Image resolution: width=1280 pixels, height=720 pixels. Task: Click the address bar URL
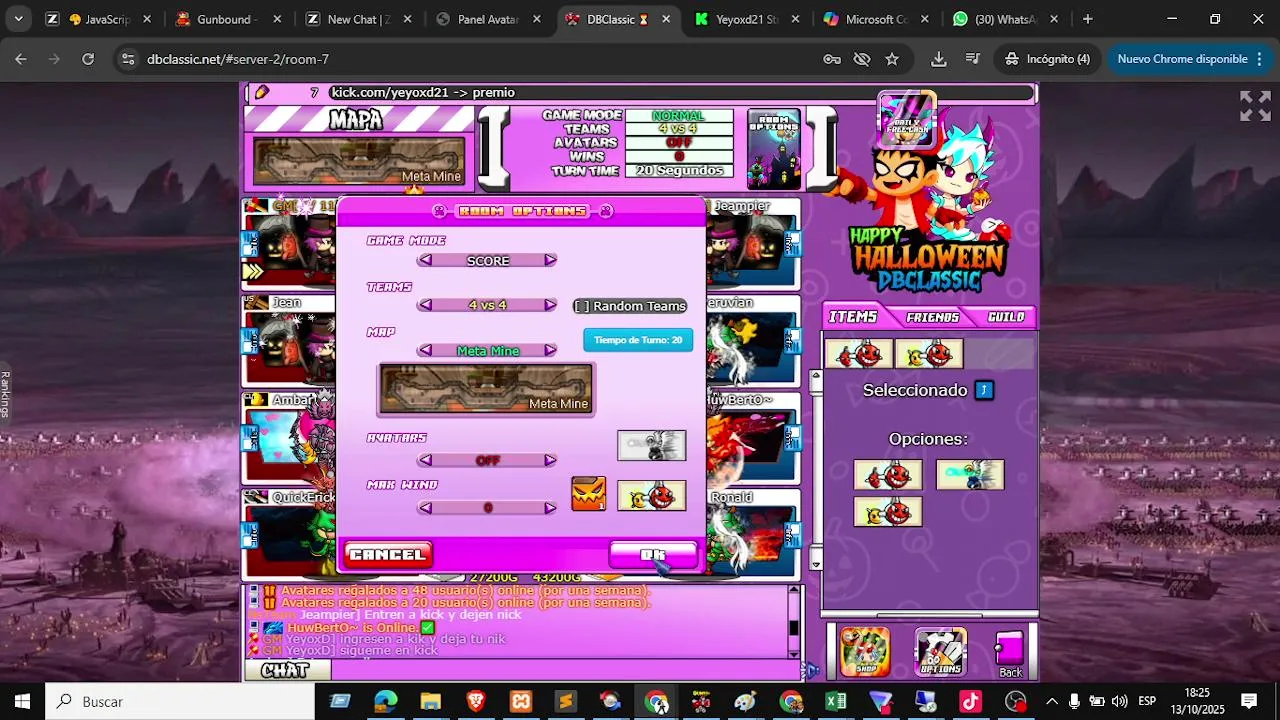pyautogui.click(x=238, y=59)
